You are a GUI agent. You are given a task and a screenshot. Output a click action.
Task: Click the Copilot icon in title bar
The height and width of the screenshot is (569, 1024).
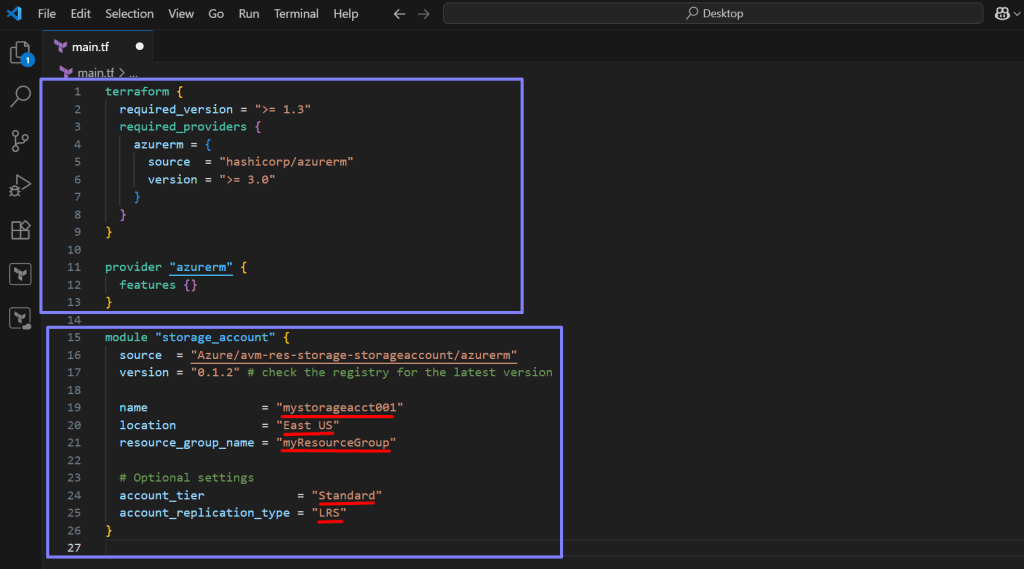1003,14
